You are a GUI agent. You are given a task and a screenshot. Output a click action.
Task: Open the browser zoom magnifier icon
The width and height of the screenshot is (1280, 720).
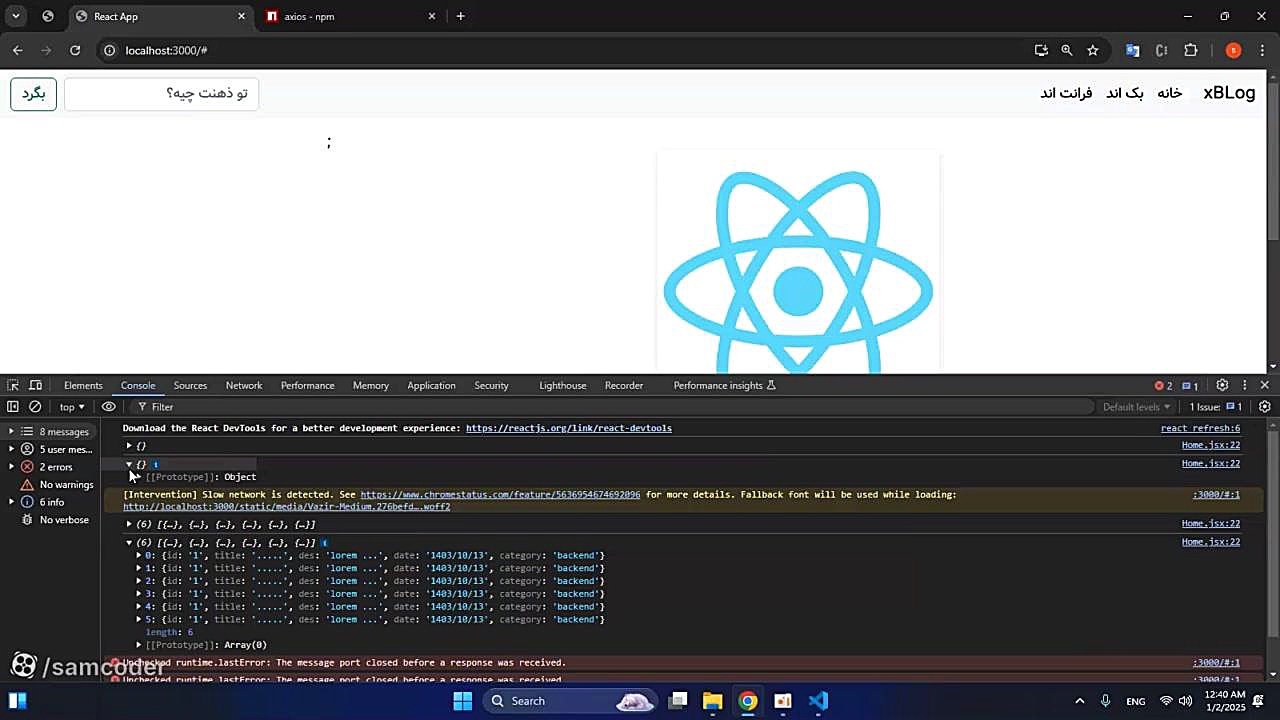click(1067, 50)
